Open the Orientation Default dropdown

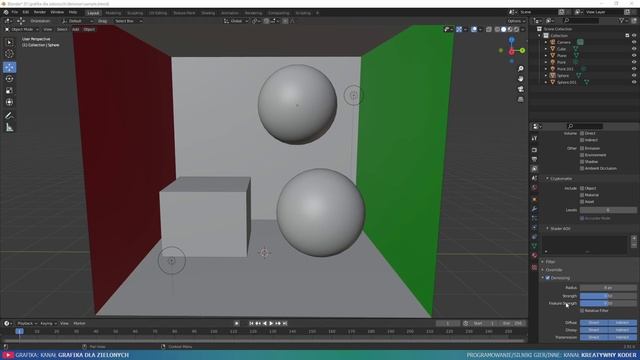[77, 21]
